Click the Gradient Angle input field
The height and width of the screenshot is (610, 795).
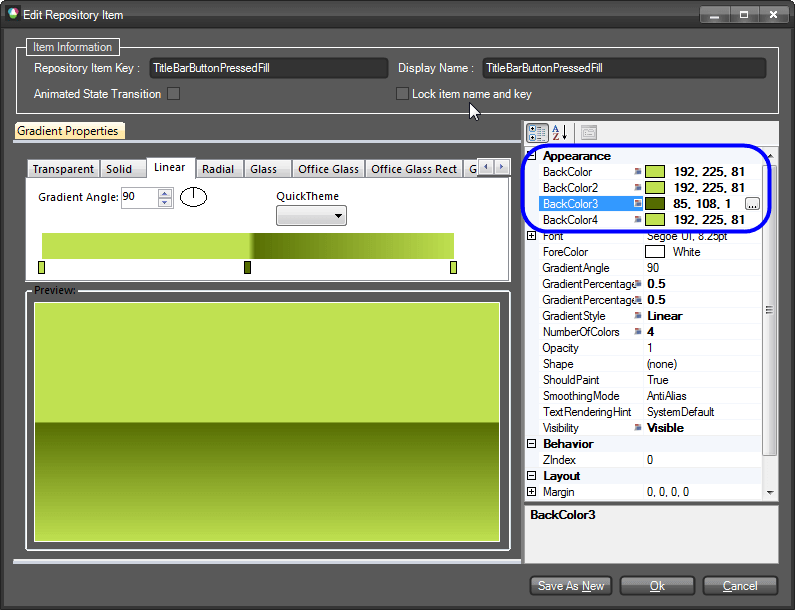139,197
